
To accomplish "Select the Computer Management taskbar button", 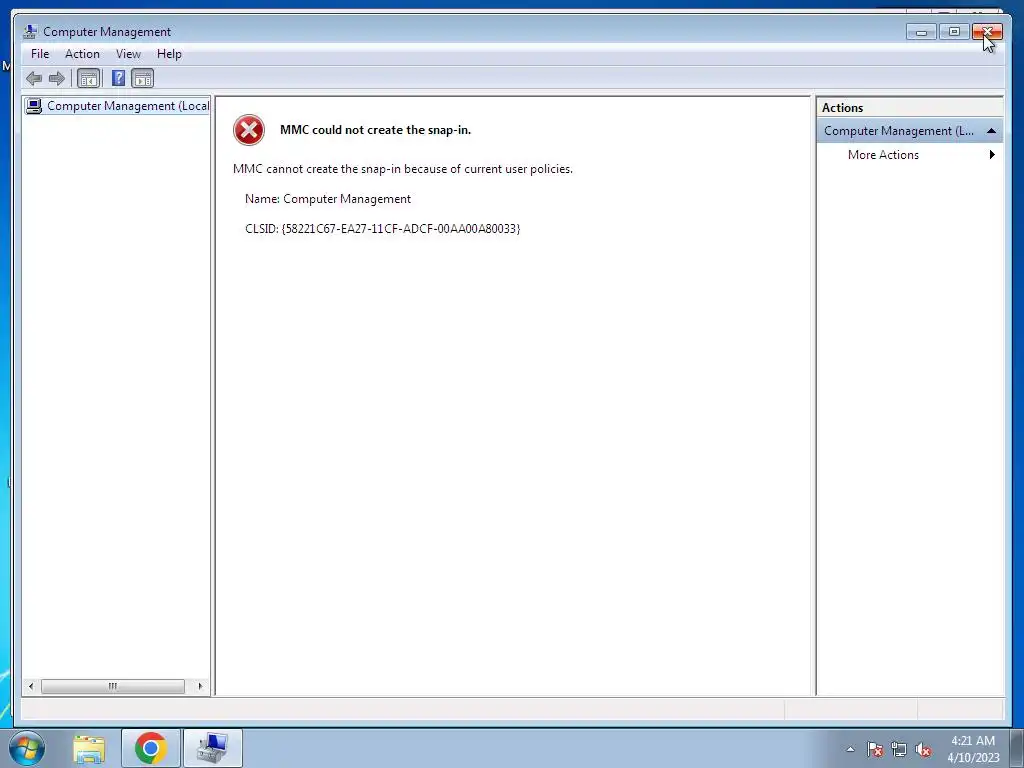I will click(213, 748).
